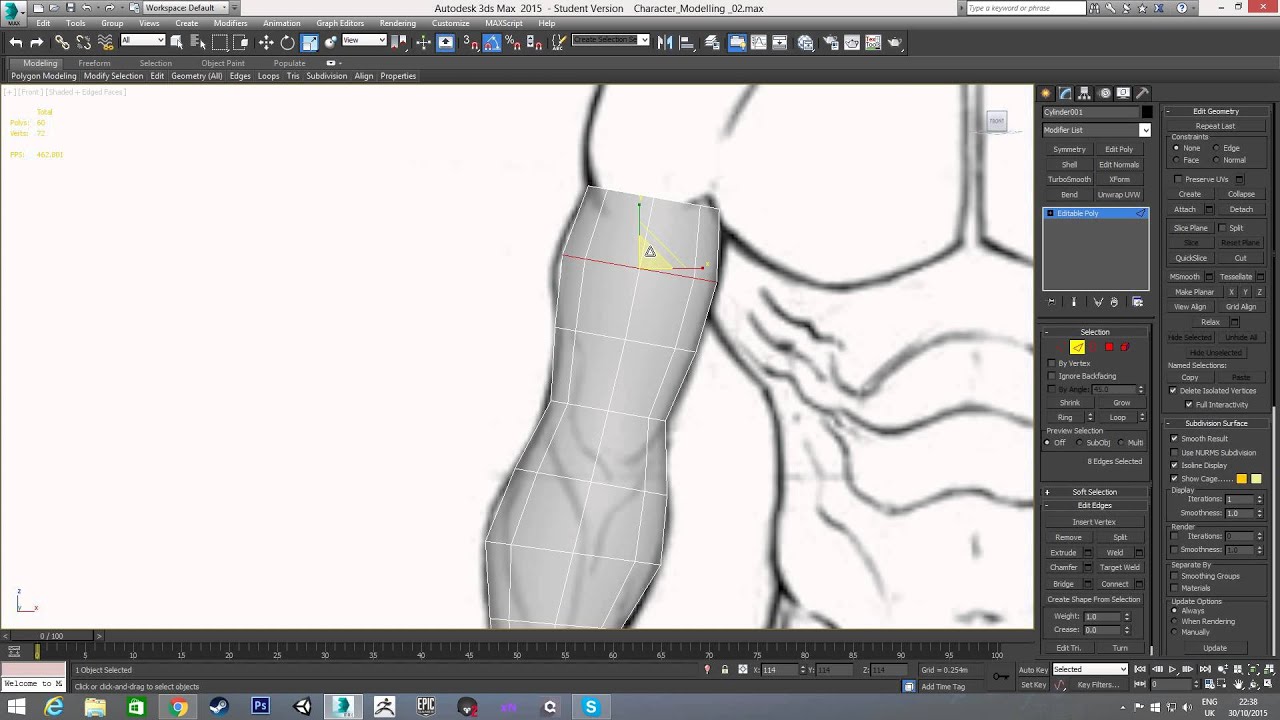
Task: Toggle the Split checkbox
Action: pos(1222,228)
